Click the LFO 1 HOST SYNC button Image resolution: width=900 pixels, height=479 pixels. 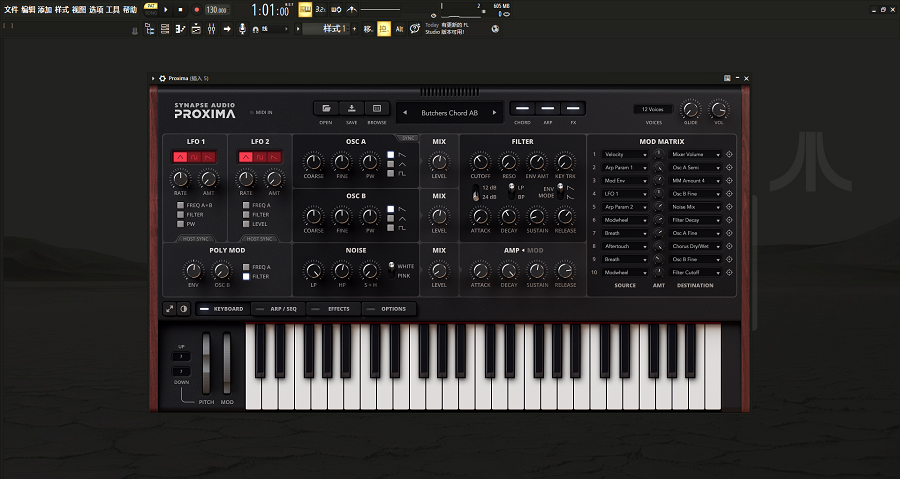point(194,239)
